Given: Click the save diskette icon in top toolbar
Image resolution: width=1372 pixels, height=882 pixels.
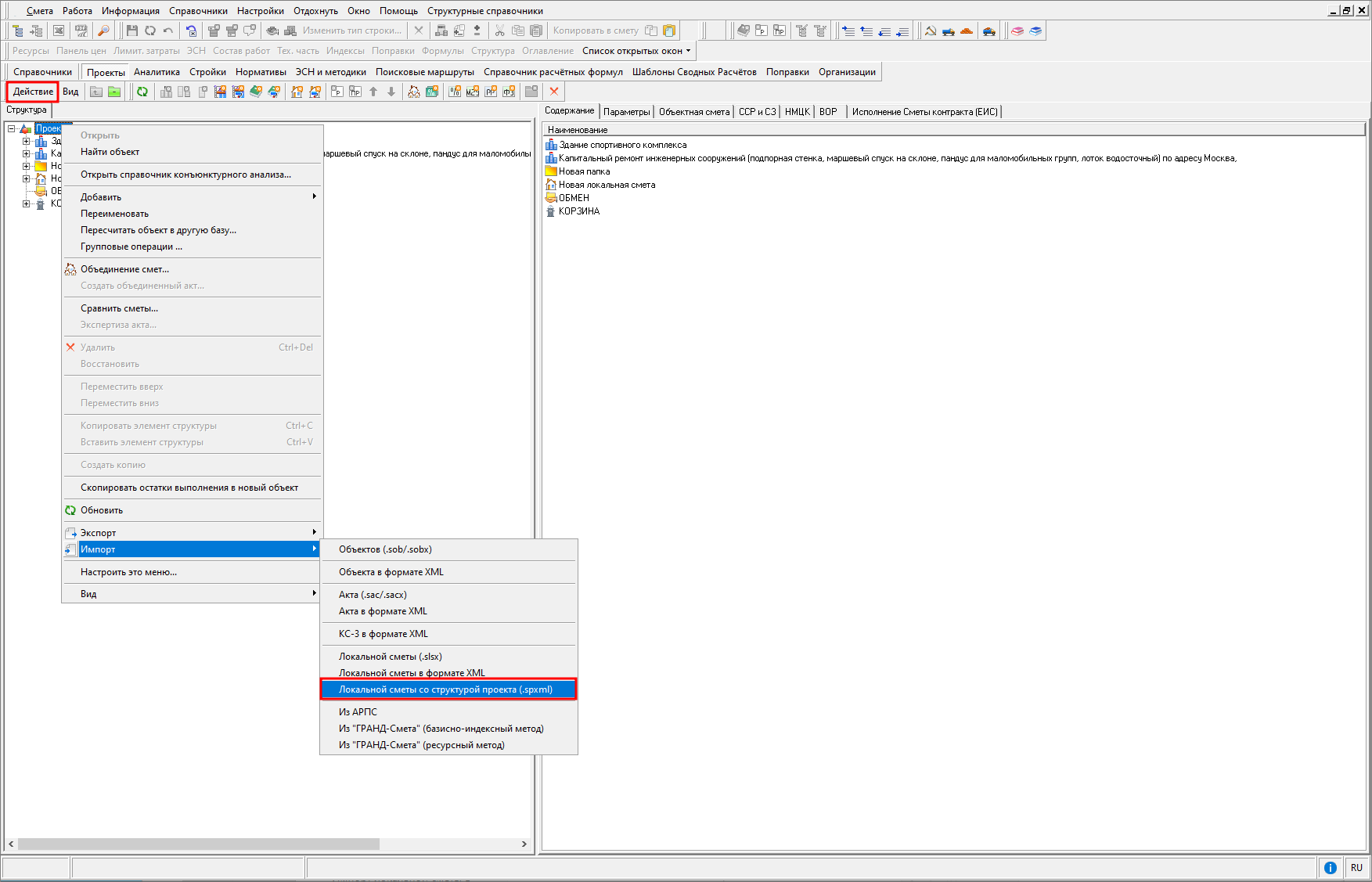Looking at the screenshot, I should click(x=131, y=31).
